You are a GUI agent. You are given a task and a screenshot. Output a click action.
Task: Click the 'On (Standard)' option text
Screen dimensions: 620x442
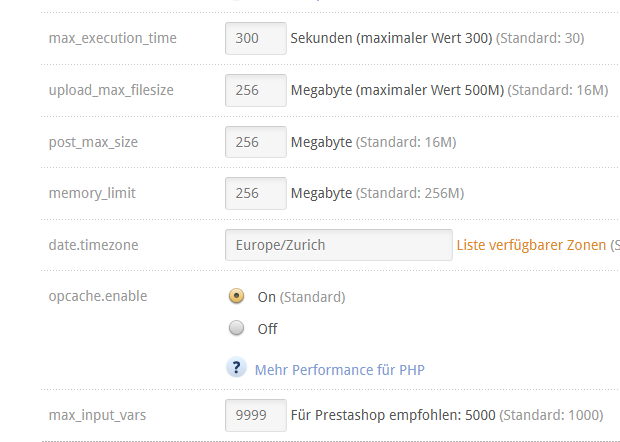[301, 297]
